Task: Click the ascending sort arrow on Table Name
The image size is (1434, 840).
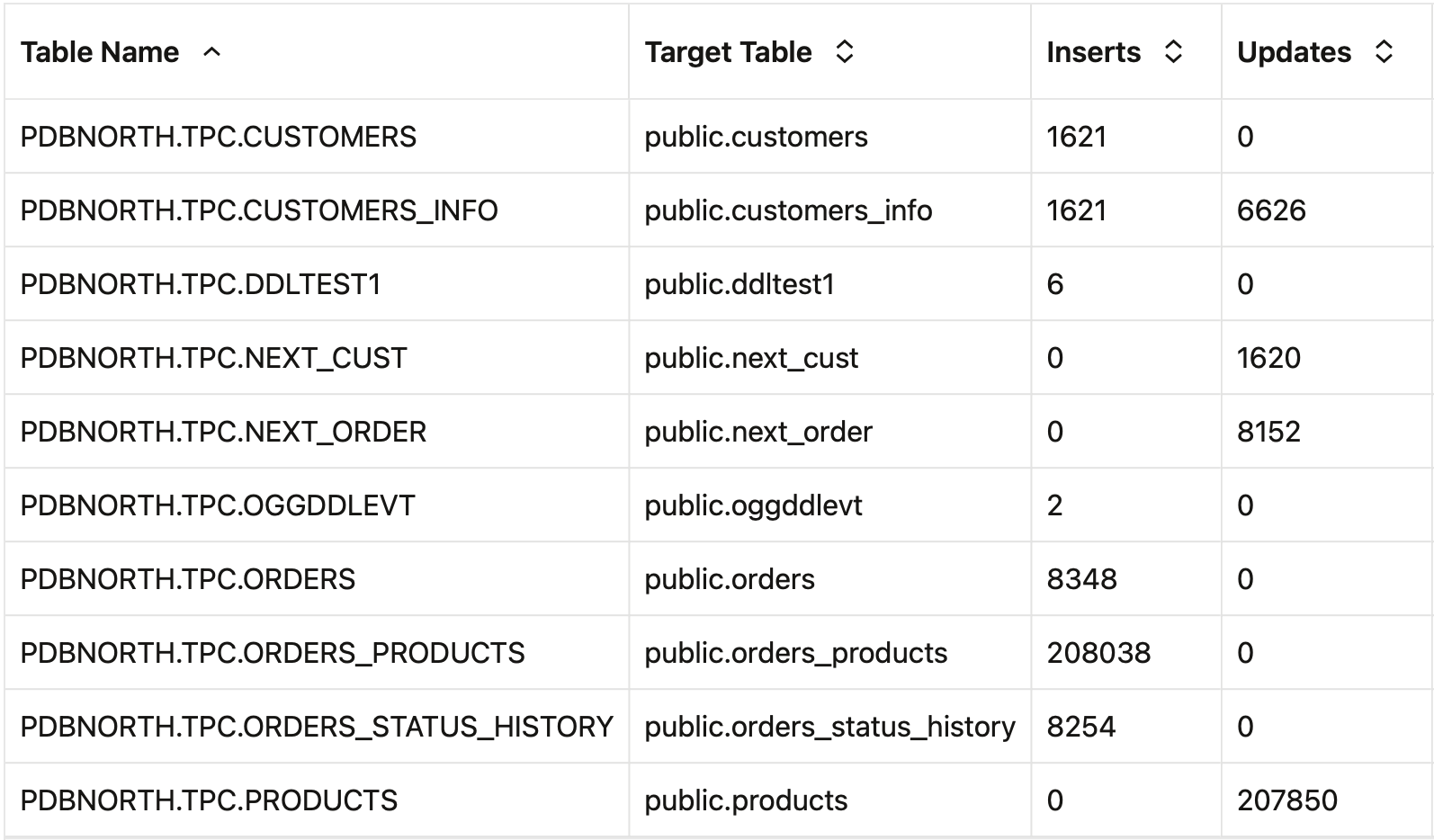Action: click(212, 54)
